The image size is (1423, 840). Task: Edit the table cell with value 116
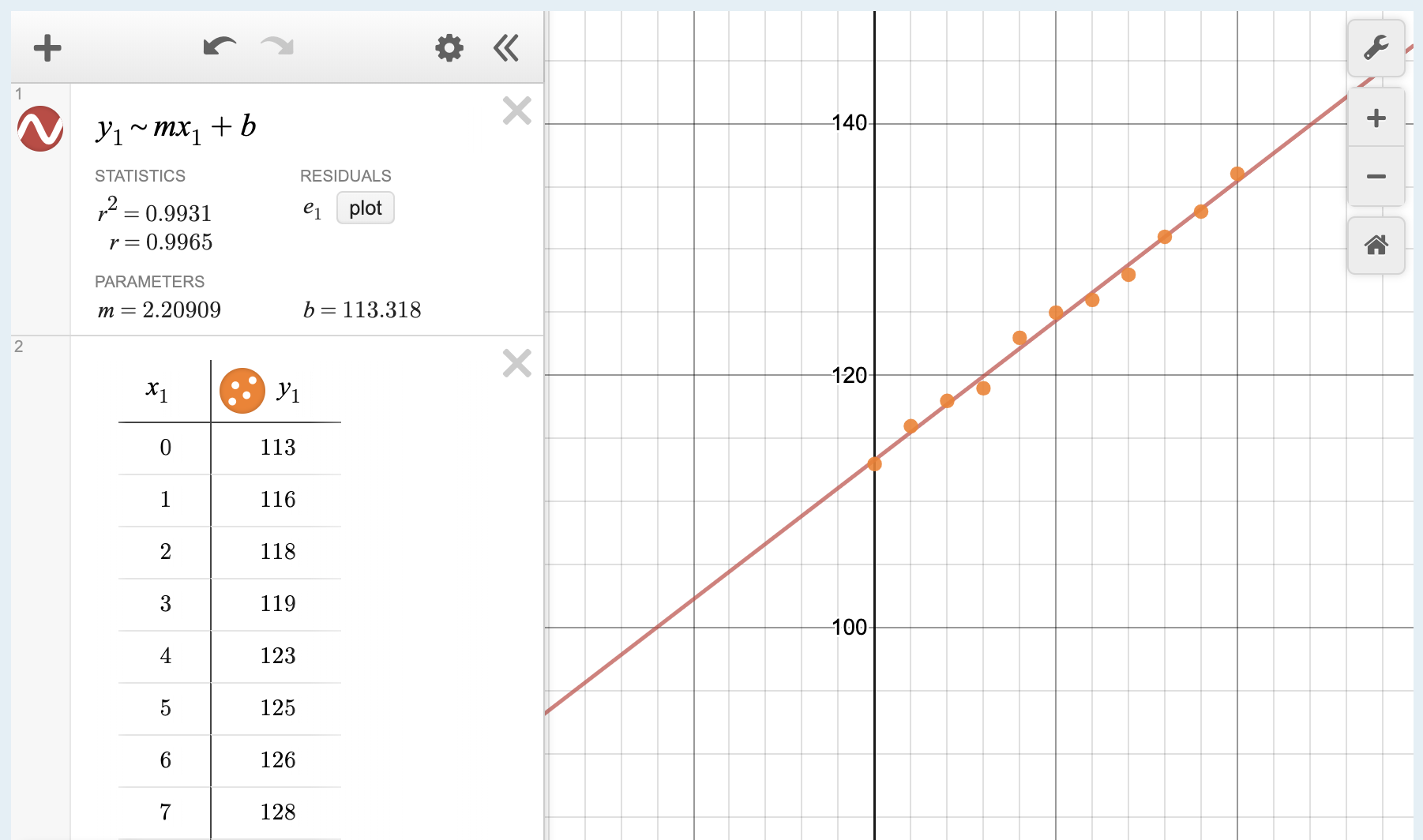point(277,501)
